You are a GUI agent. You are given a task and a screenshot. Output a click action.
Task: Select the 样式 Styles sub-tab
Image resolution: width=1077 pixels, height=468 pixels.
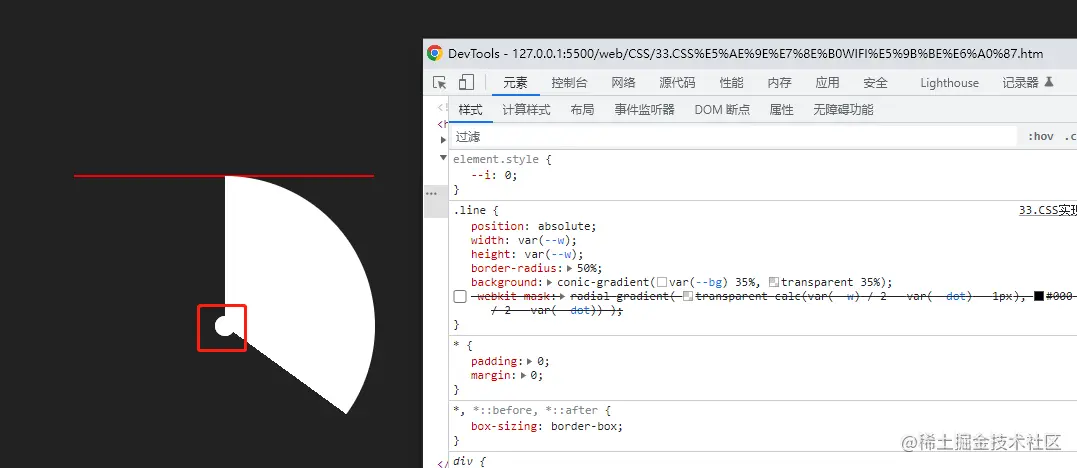point(471,109)
